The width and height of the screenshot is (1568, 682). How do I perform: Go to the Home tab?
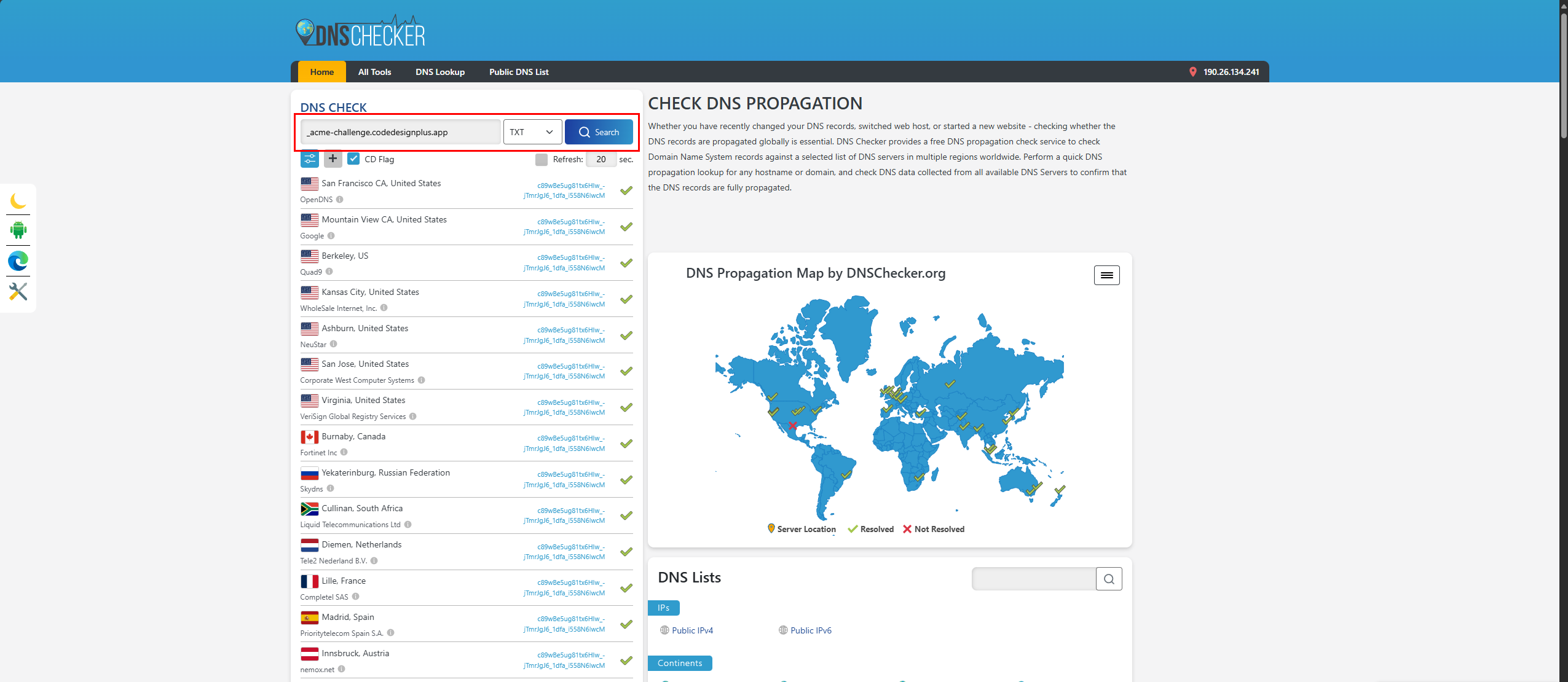pyautogui.click(x=321, y=72)
